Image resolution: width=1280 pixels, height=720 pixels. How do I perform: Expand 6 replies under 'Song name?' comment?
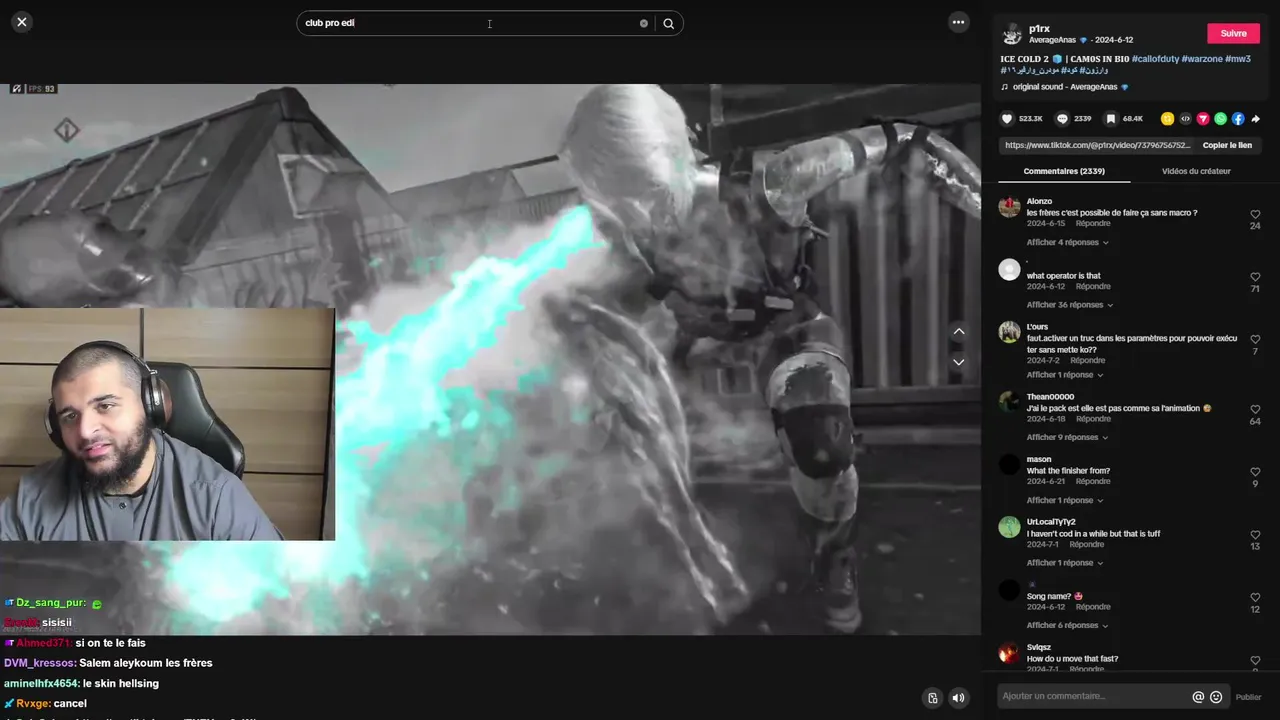[1067, 625]
